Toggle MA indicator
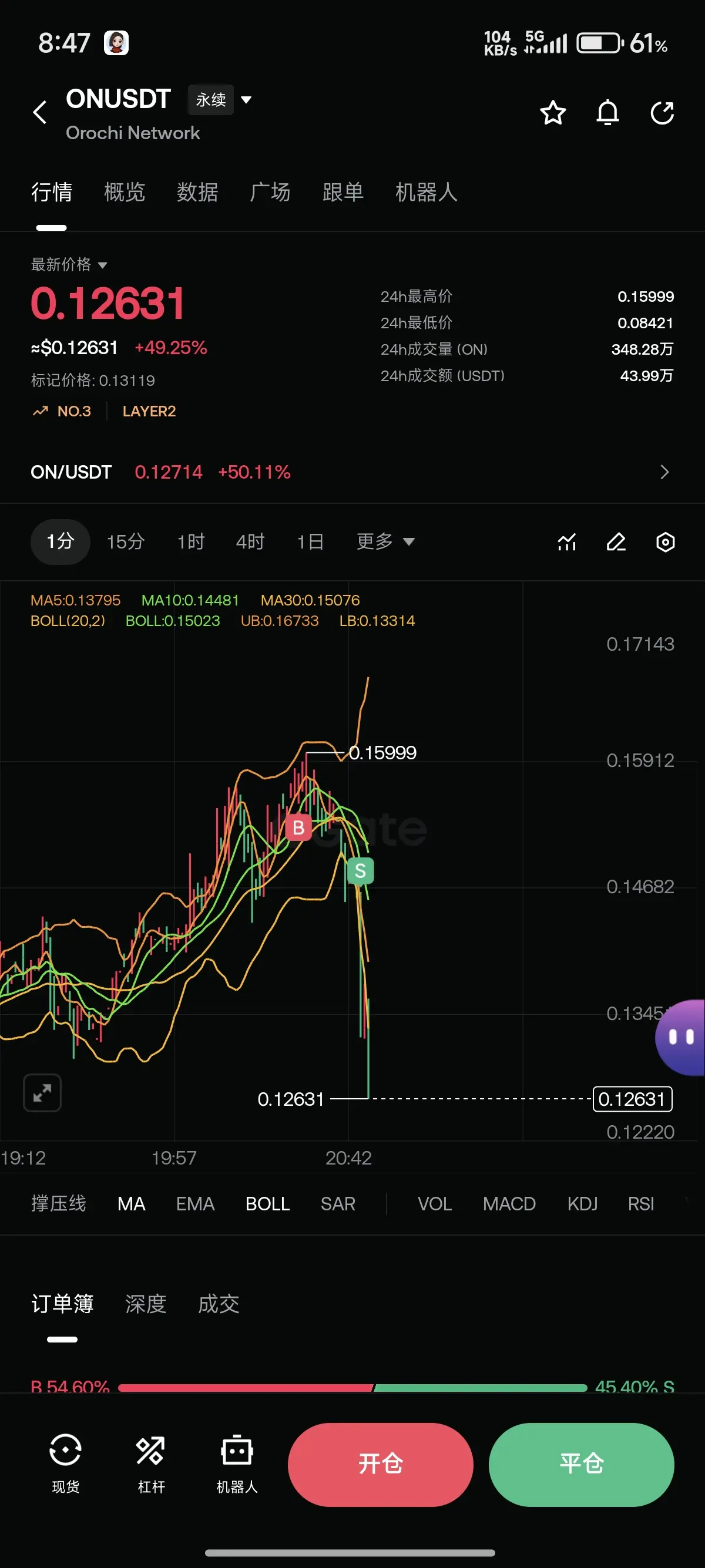This screenshot has width=705, height=1568. (132, 1203)
